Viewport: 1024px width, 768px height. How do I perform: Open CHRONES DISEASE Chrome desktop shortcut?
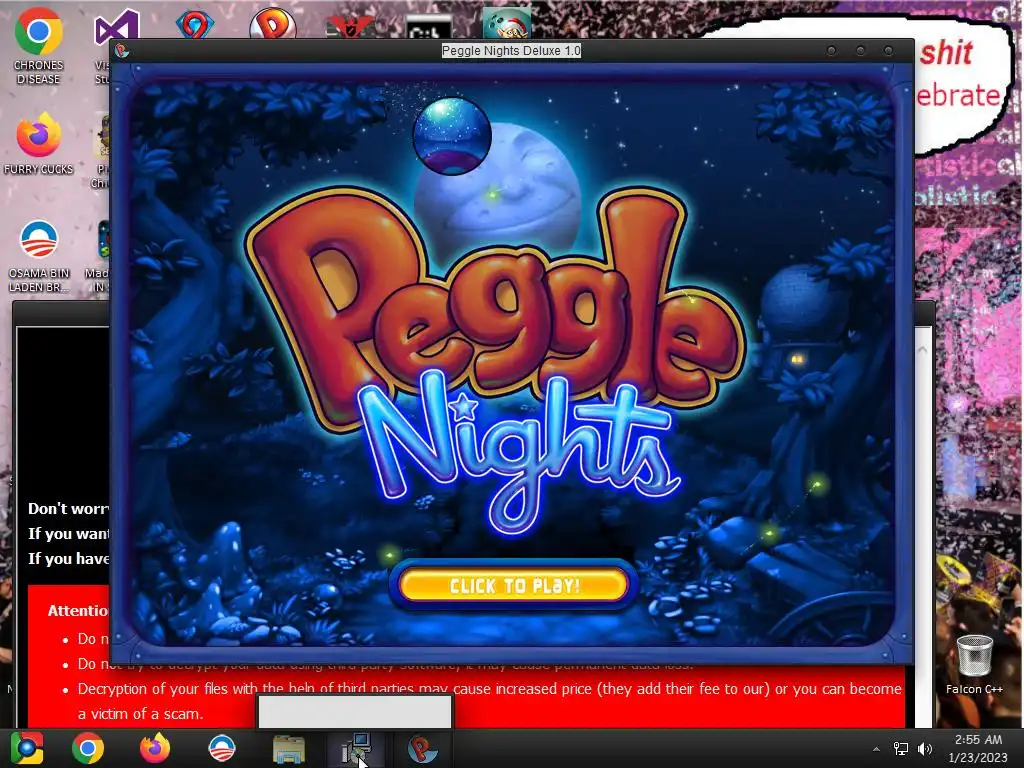(39, 46)
